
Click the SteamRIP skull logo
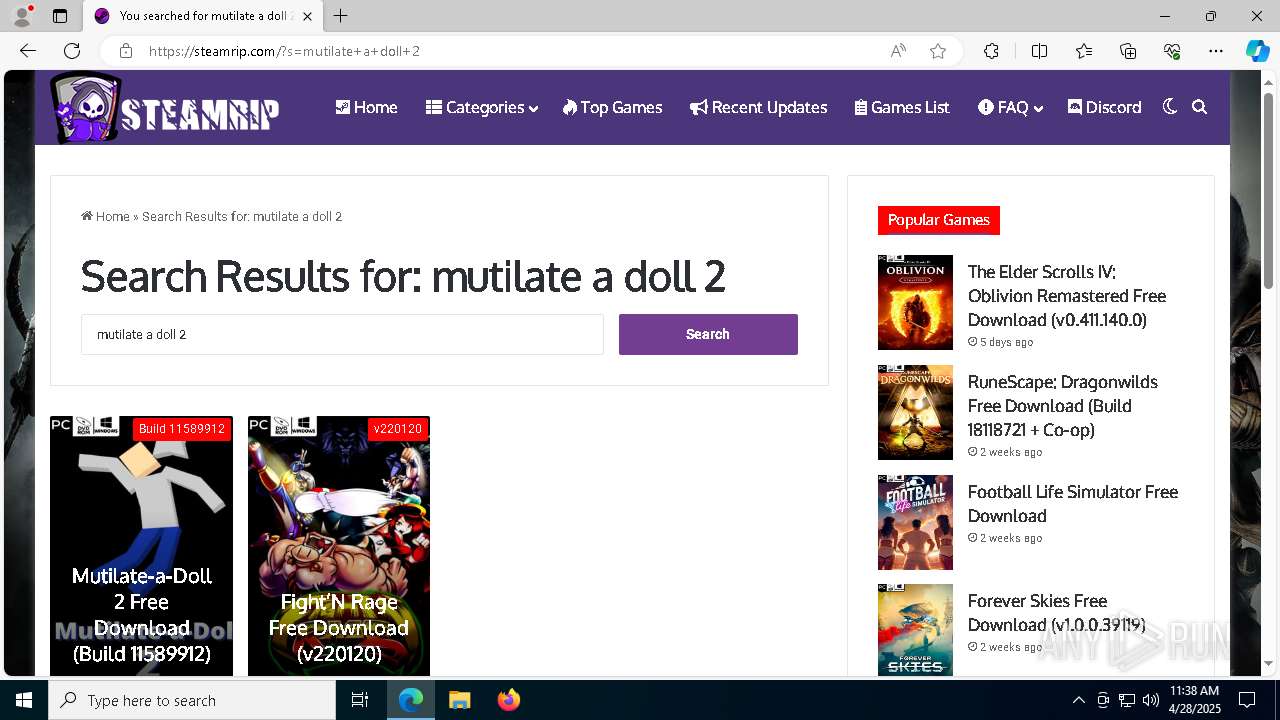165,108
